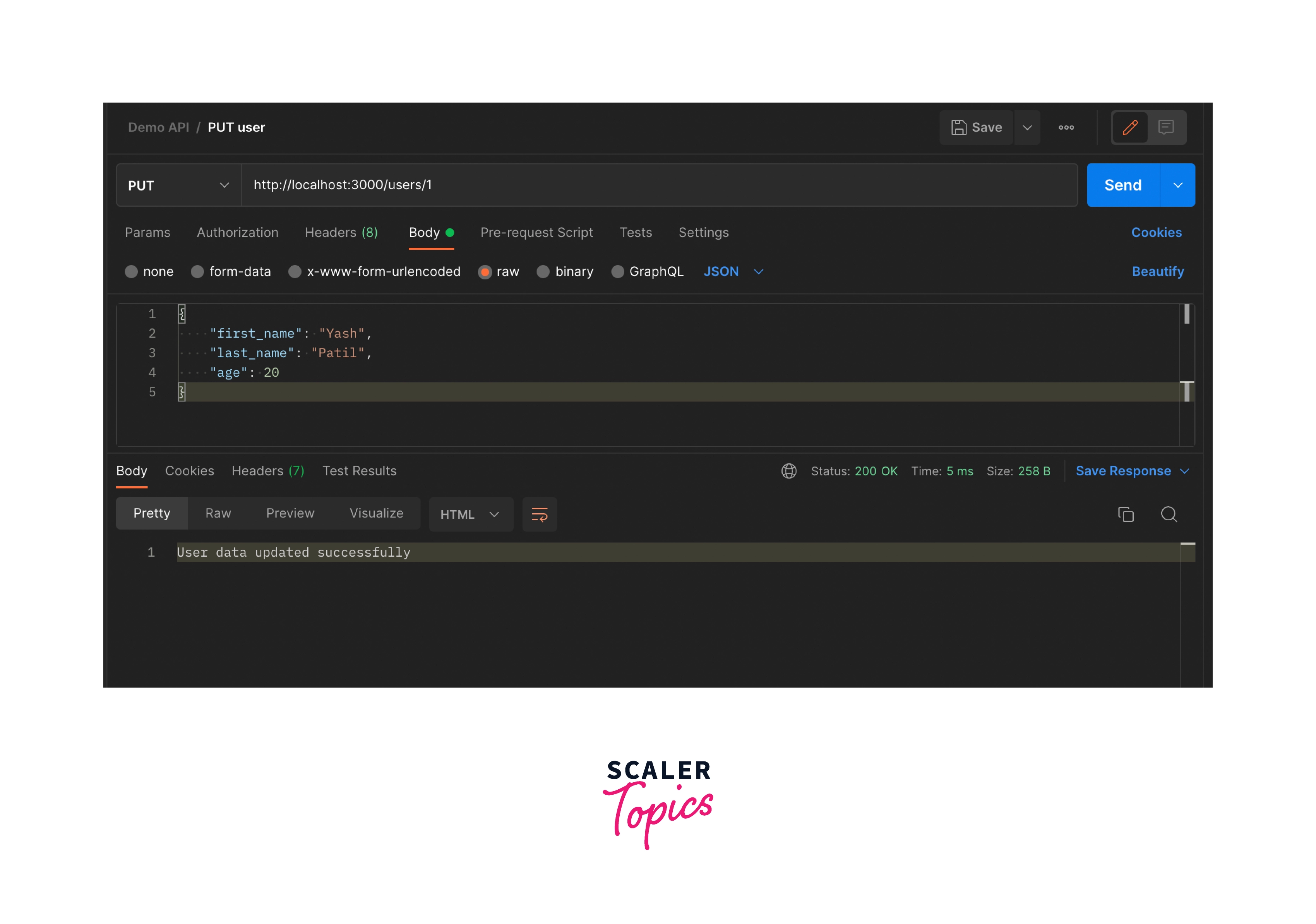
Task: Click the Beautify link
Action: [x=1157, y=272]
